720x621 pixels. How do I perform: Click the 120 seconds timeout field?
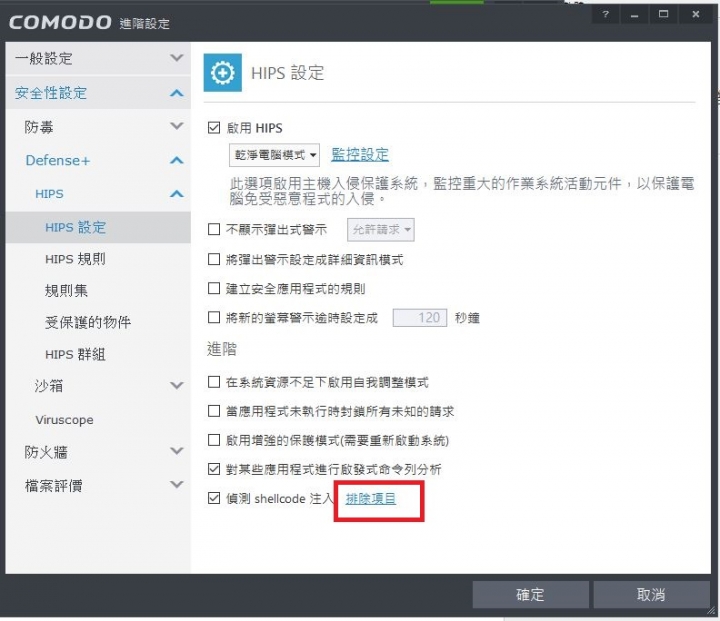[420, 318]
